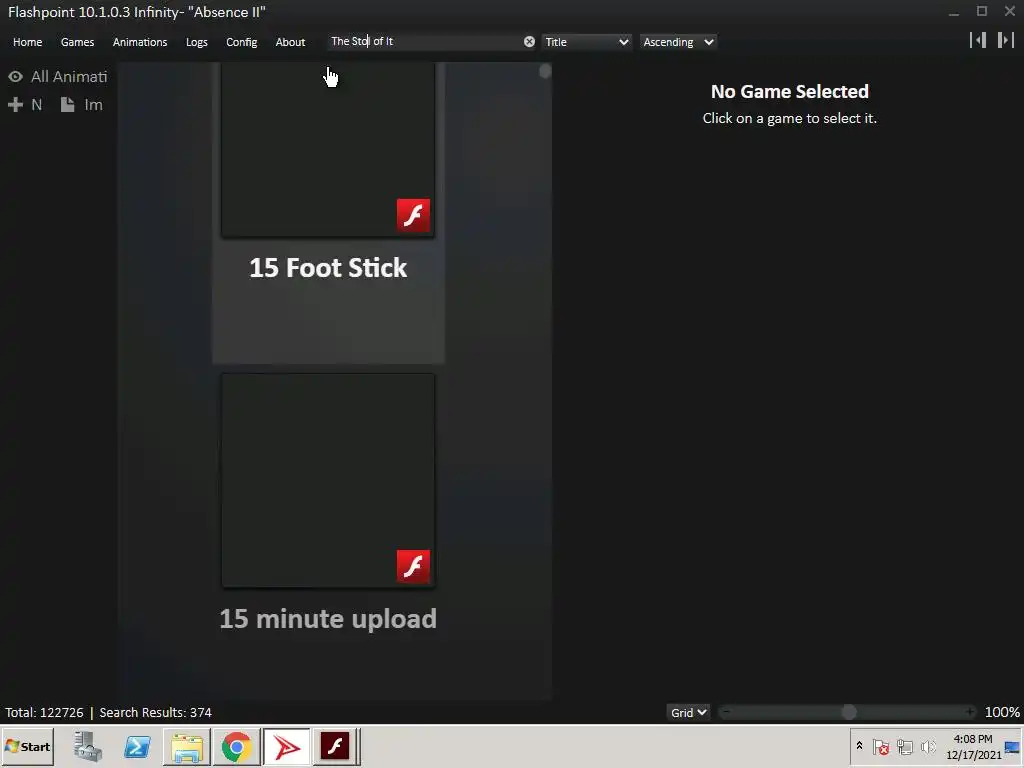
Task: Open the Grid layout dropdown
Action: [x=688, y=712]
